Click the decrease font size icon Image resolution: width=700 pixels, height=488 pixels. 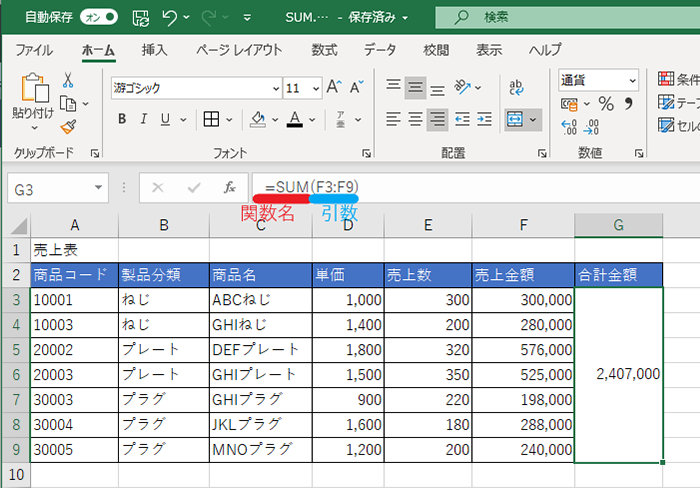[356, 87]
